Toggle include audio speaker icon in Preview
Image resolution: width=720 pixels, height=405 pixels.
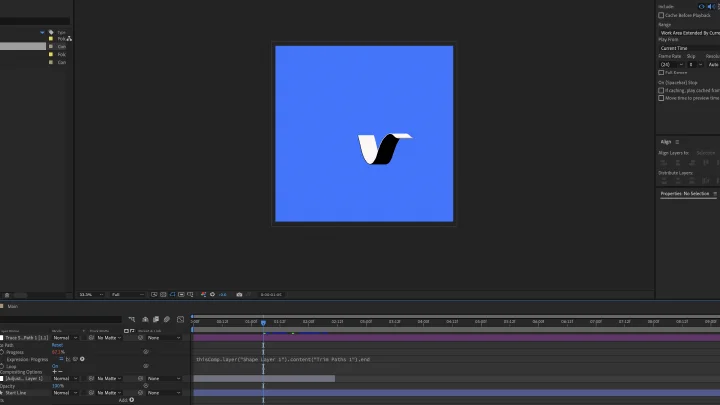click(x=711, y=6)
